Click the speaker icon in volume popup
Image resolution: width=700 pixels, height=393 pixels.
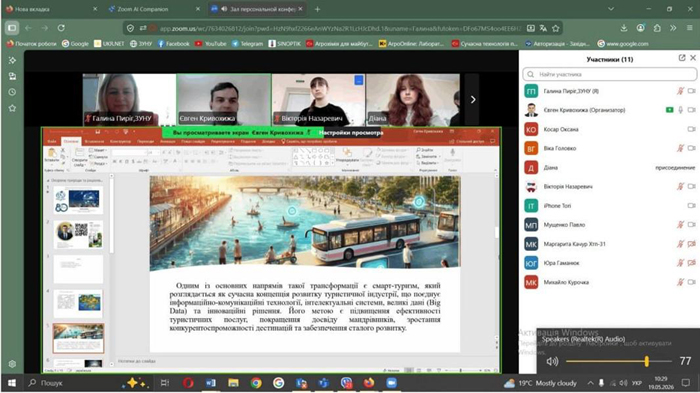coord(552,361)
